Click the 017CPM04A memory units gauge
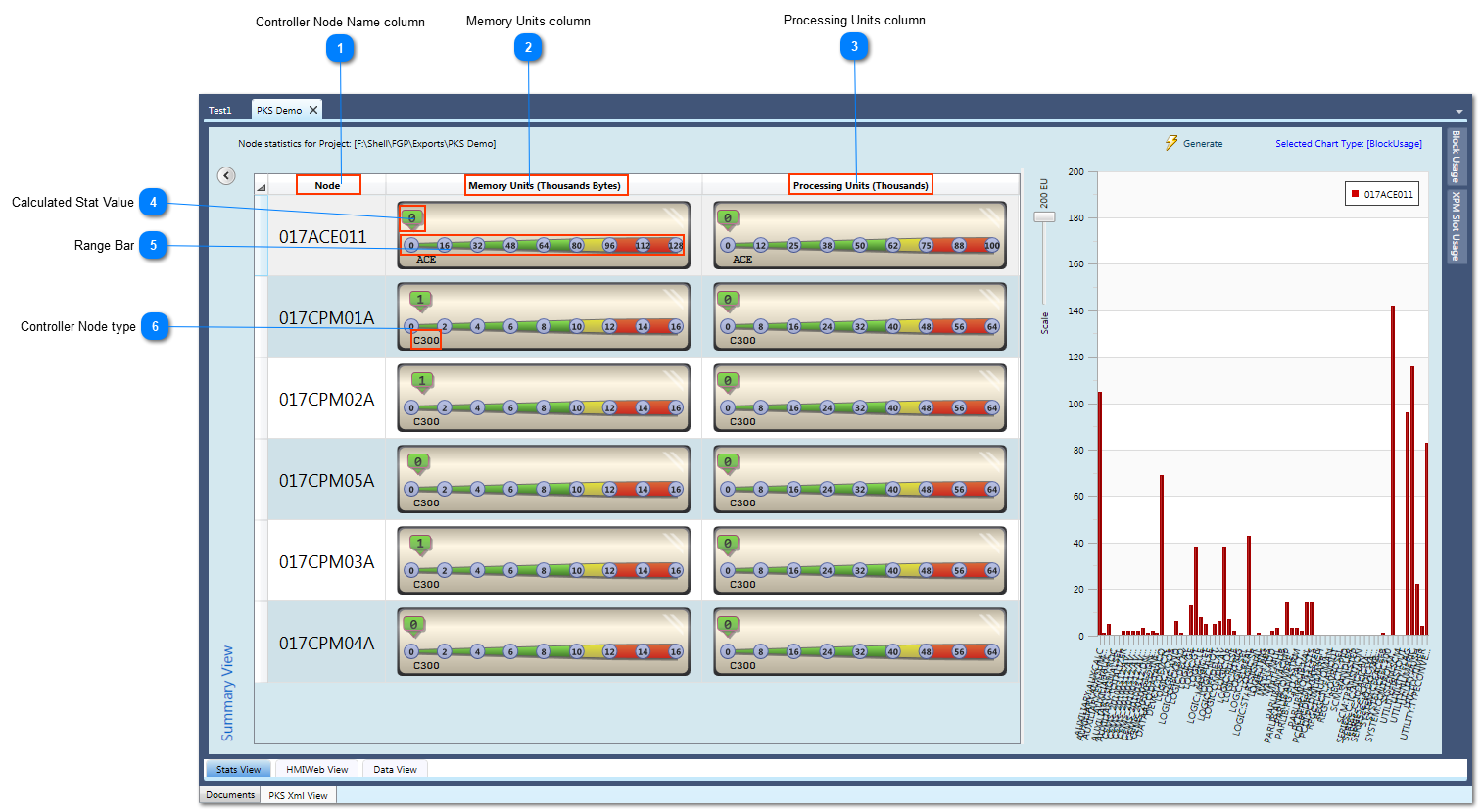 (544, 642)
